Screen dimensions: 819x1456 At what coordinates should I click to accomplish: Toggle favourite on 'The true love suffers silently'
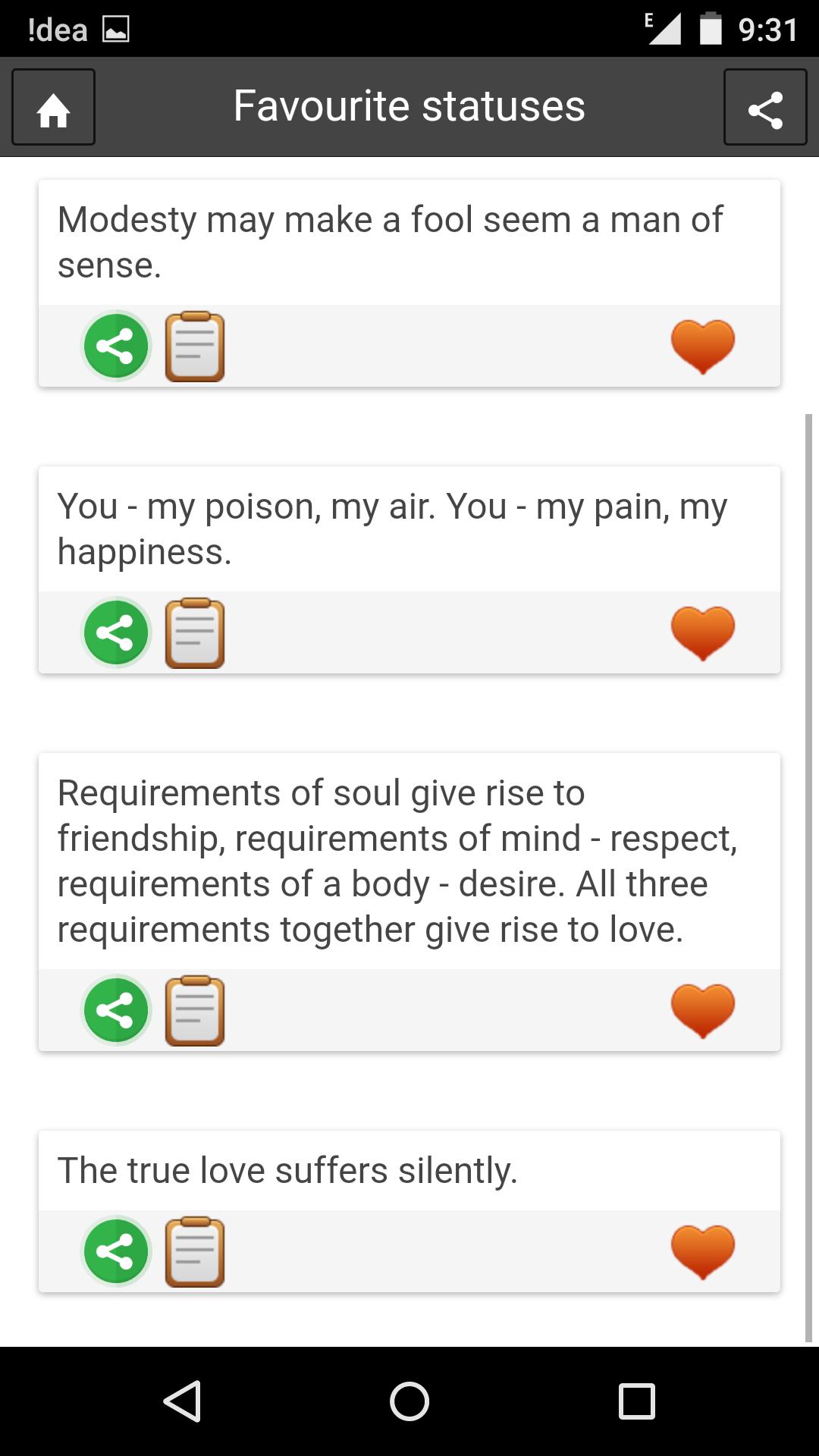click(702, 1252)
